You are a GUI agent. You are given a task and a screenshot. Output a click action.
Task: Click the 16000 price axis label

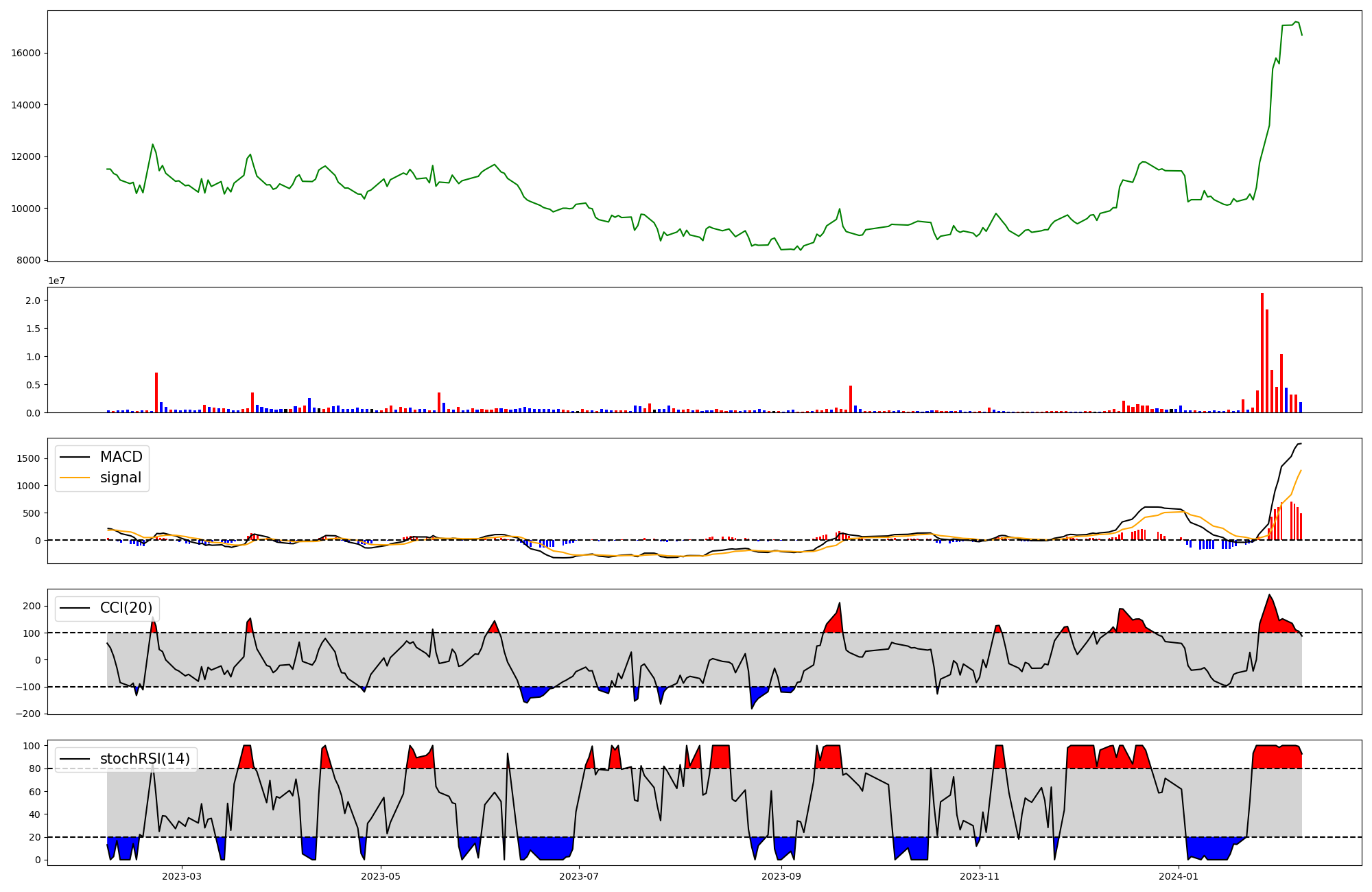(x=26, y=53)
